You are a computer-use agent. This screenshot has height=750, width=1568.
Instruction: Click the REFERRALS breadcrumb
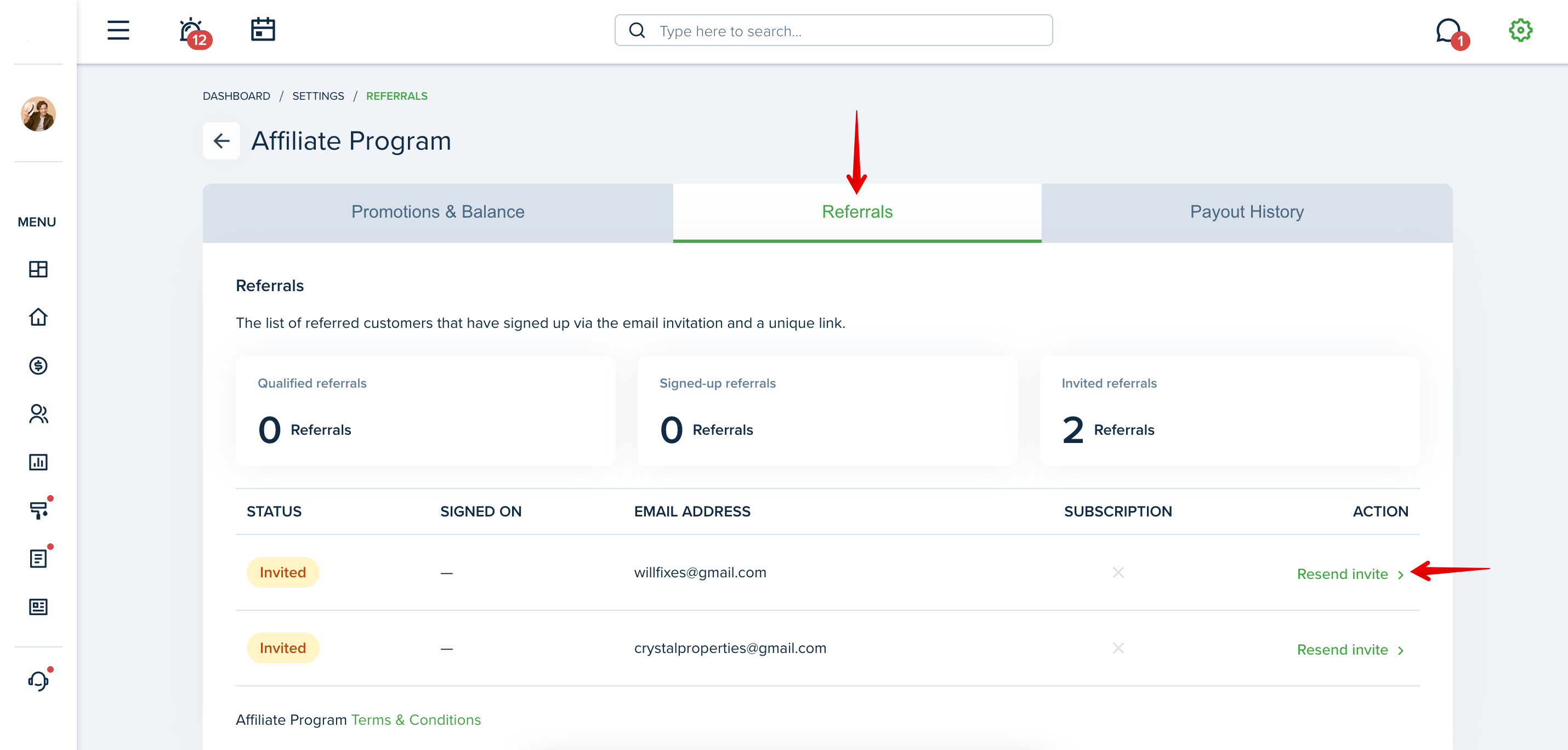[x=397, y=96]
